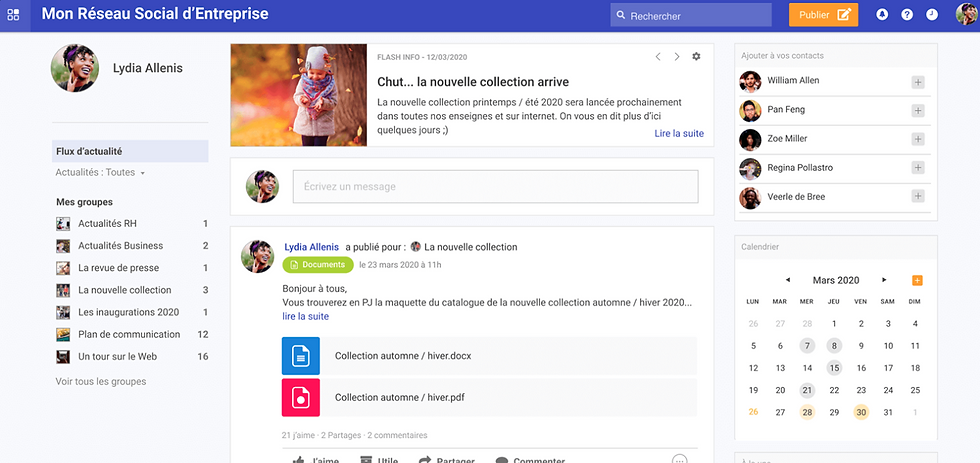Go to previous month in calendar

[x=788, y=280]
